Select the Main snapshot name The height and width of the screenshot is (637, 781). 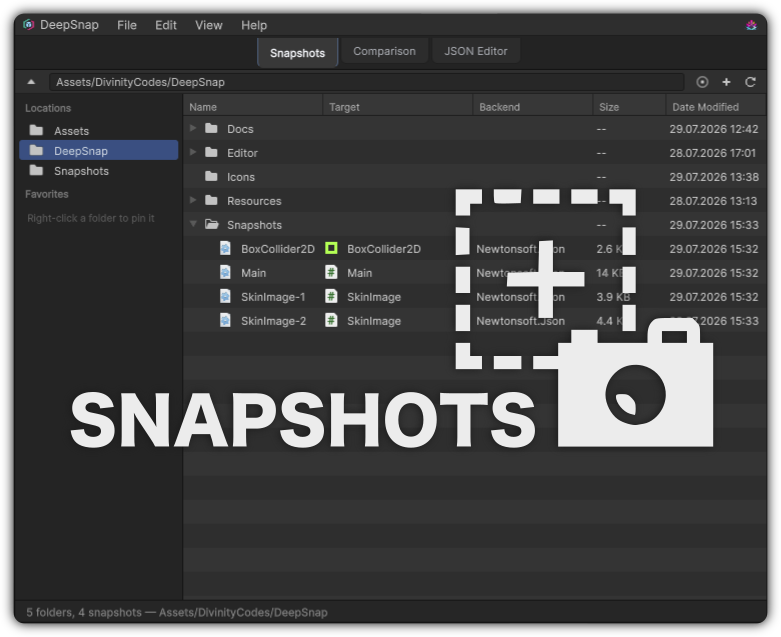click(x=254, y=272)
